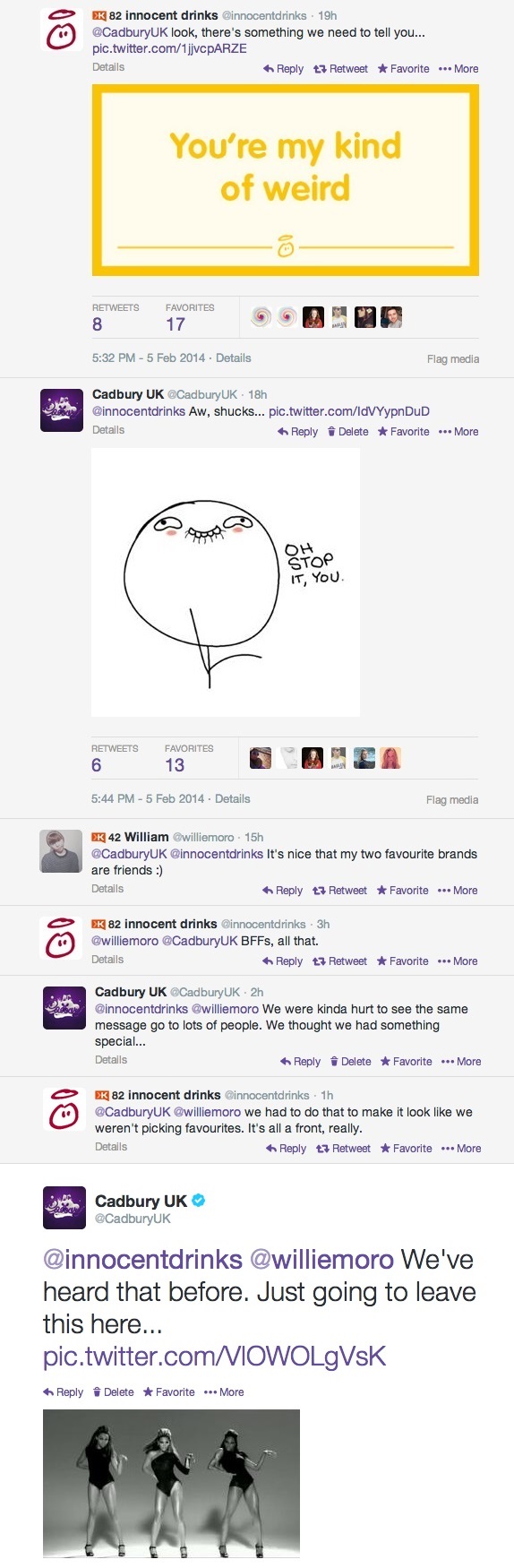Favorite the 'BFFs, all that.' tweet
514x1568 pixels.
[x=402, y=961]
